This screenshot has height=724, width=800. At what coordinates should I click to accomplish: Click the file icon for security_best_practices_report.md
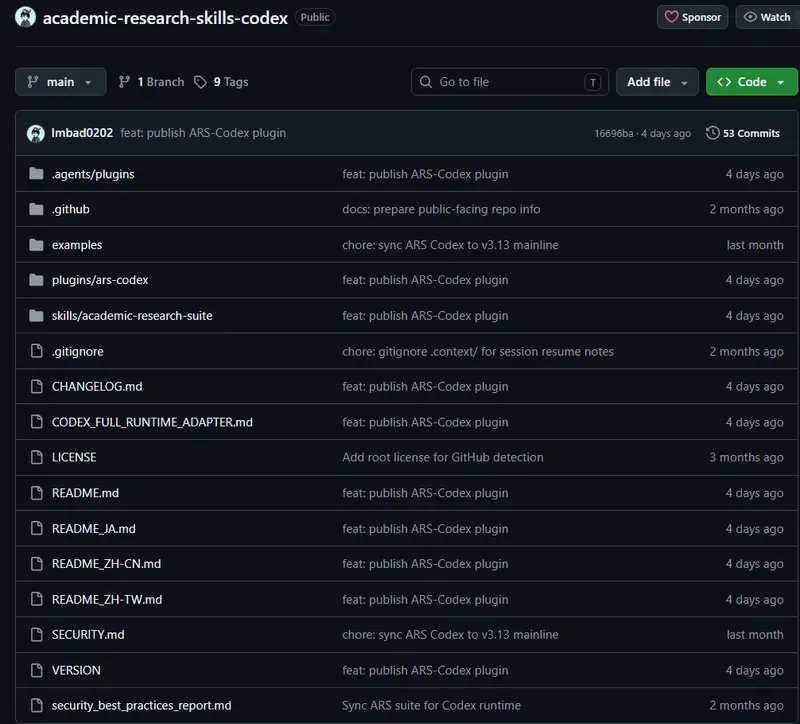(37, 705)
